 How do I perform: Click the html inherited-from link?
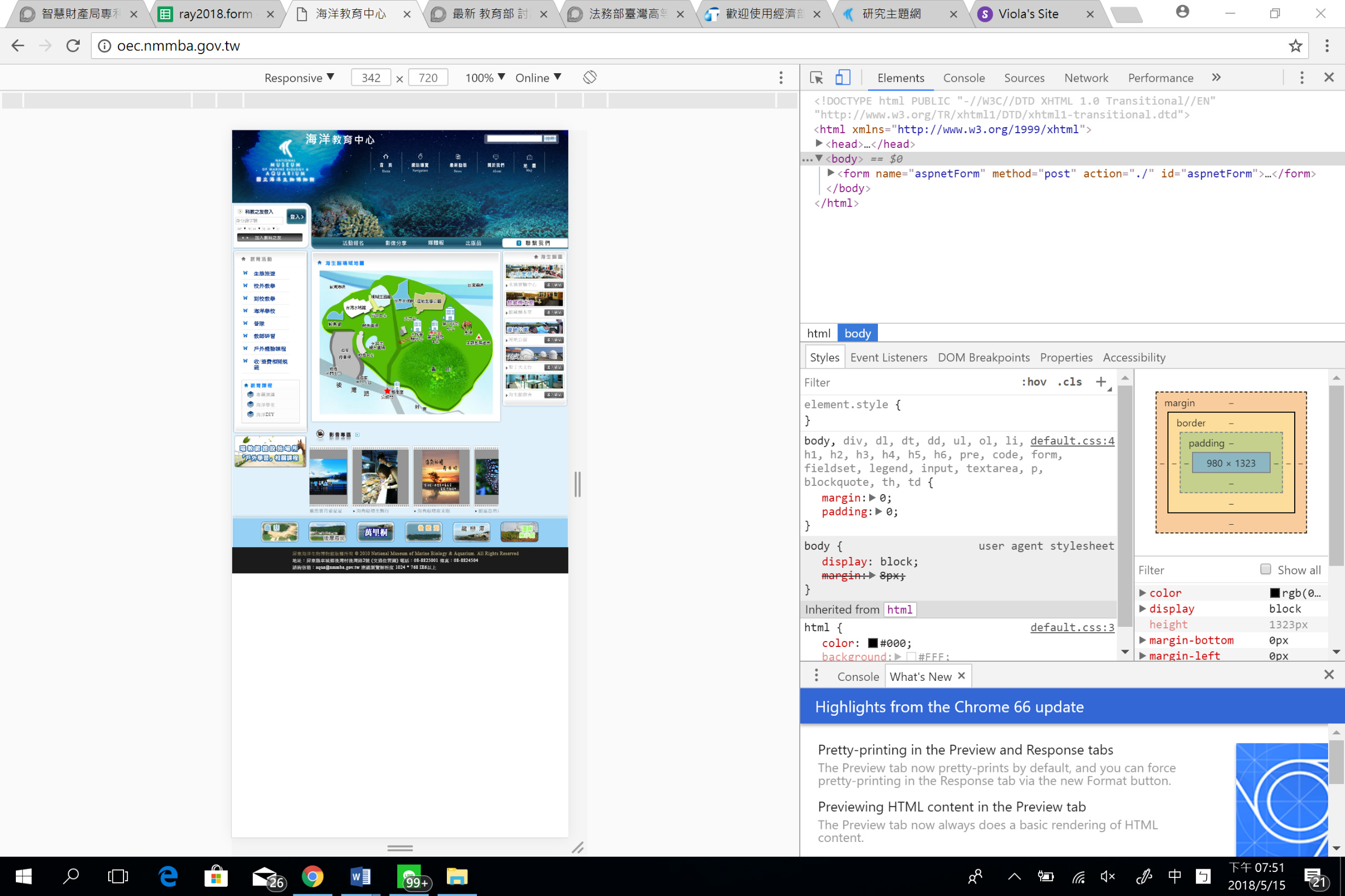[x=899, y=609]
